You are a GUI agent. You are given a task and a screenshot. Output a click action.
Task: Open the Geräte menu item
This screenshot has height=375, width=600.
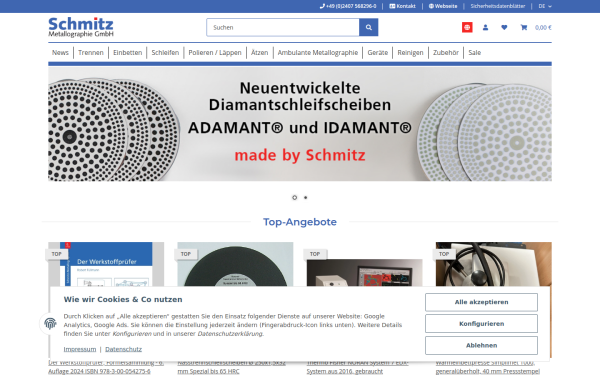click(378, 52)
